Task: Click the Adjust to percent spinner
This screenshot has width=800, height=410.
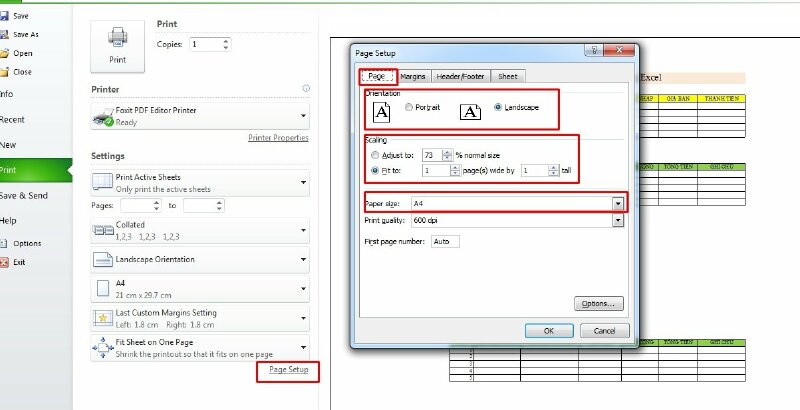Action: [x=447, y=155]
